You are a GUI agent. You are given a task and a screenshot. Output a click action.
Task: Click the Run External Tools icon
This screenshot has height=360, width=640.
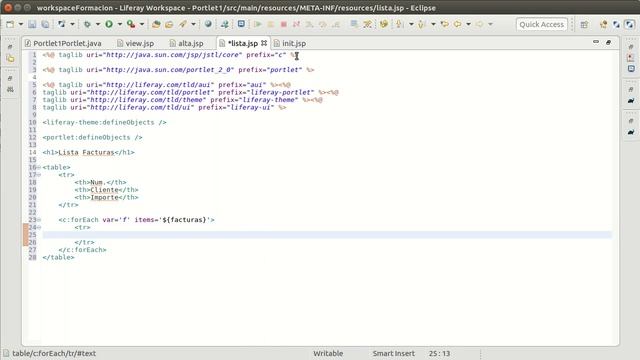tap(131, 24)
